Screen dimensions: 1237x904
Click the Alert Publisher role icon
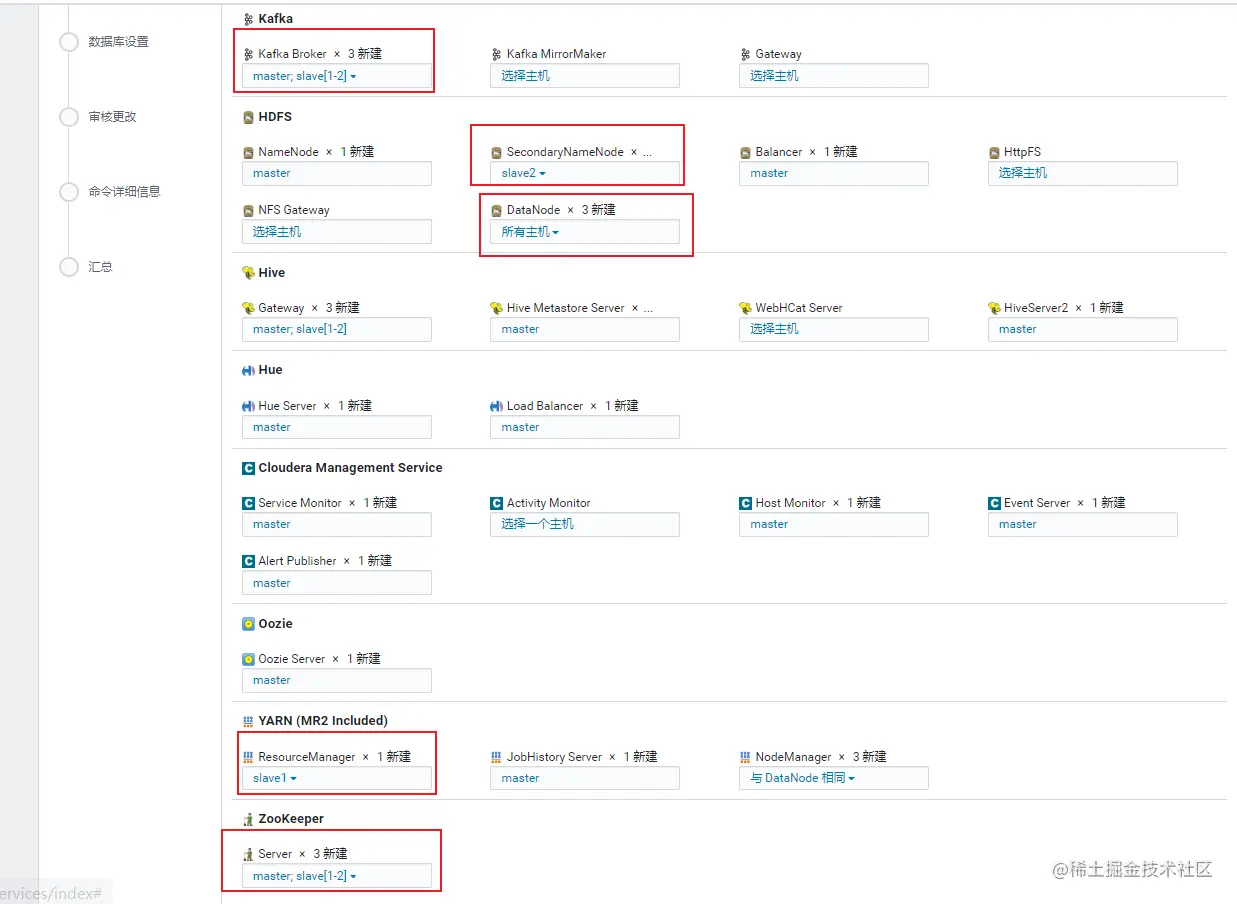248,561
